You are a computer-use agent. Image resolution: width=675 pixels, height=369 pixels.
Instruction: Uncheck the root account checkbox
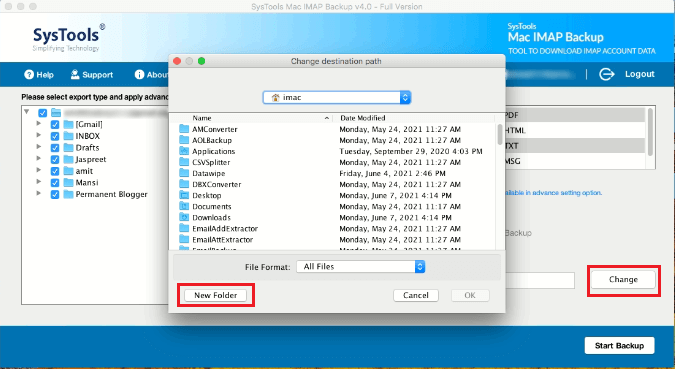43,113
